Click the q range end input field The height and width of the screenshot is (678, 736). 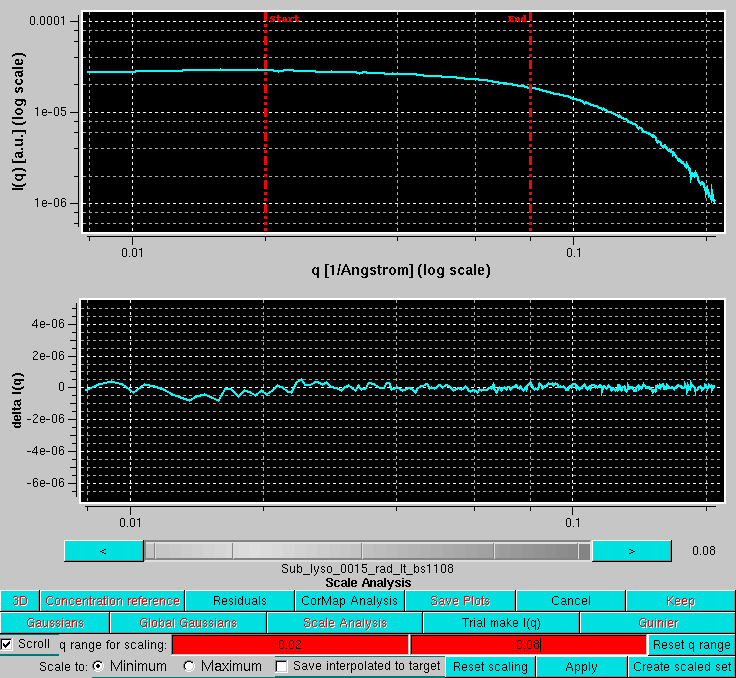coord(528,645)
